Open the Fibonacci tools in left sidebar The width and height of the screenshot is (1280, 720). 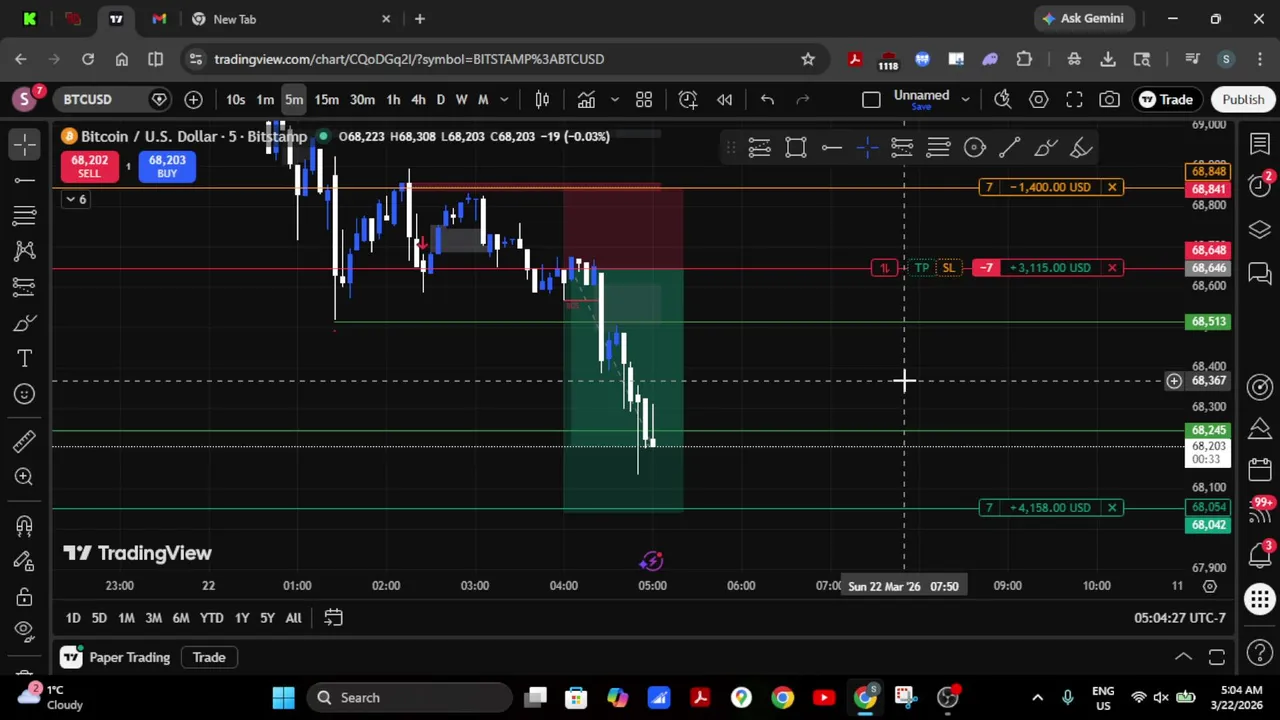tap(25, 215)
